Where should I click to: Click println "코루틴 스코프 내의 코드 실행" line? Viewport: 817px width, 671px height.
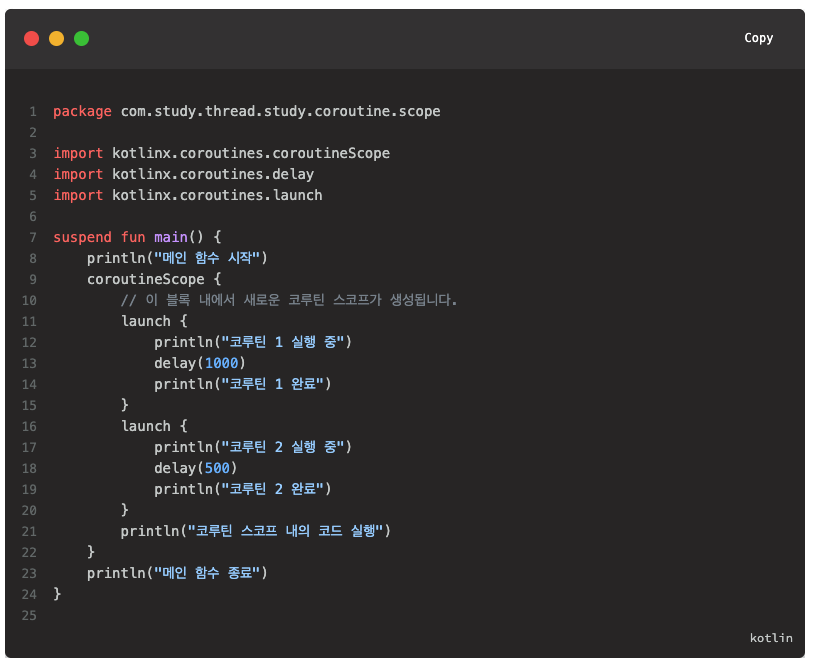click(255, 531)
